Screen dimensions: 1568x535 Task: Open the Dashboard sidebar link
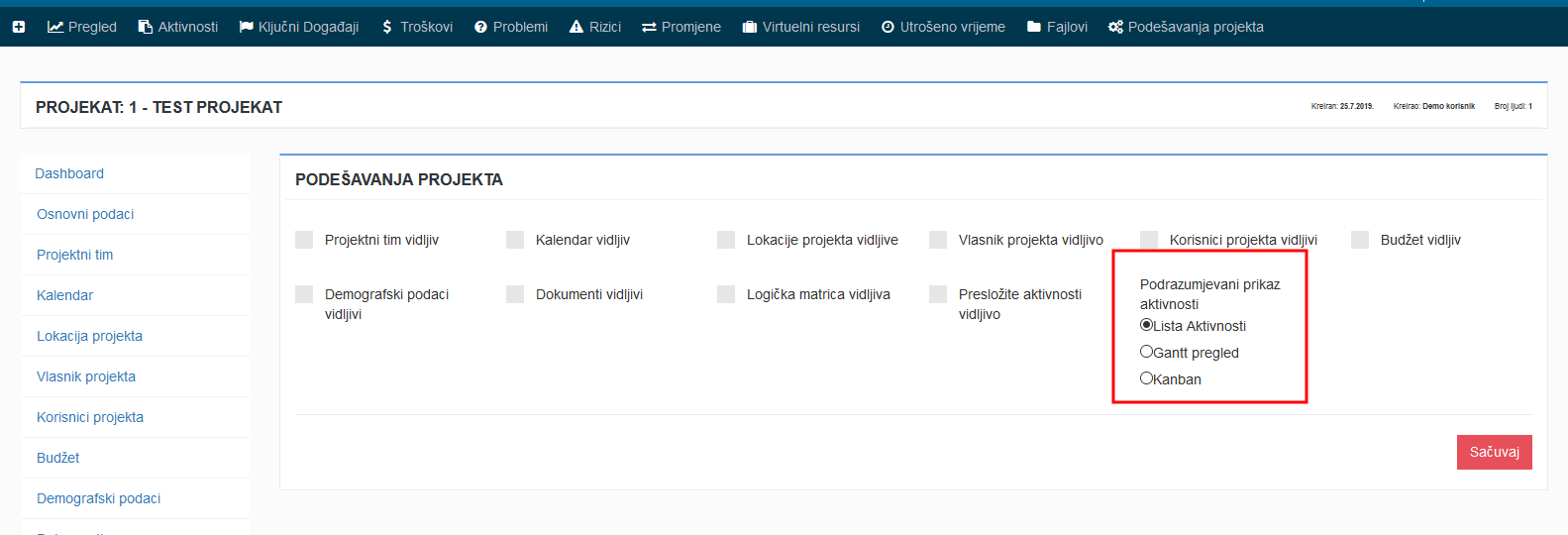[69, 173]
